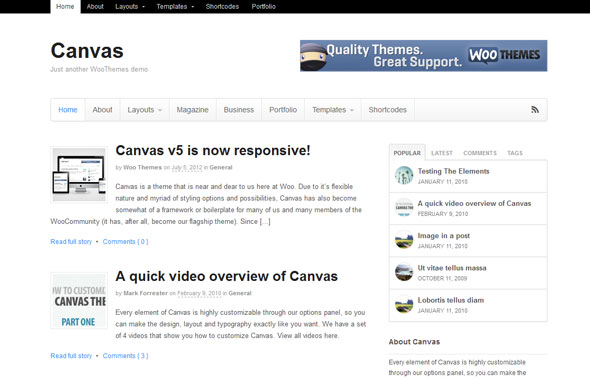The image size is (590, 379).
Task: Select About in the top black bar
Action: 95,6
